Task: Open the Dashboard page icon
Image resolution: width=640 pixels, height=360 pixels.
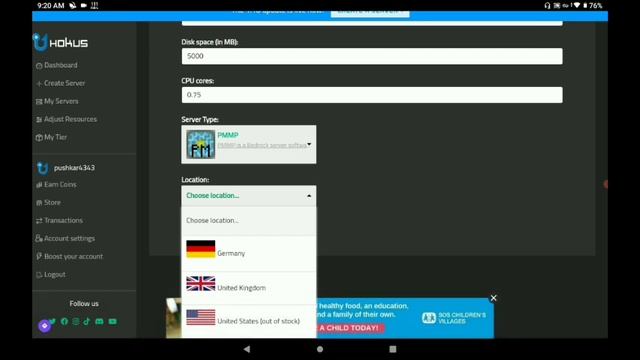Action: (39, 66)
